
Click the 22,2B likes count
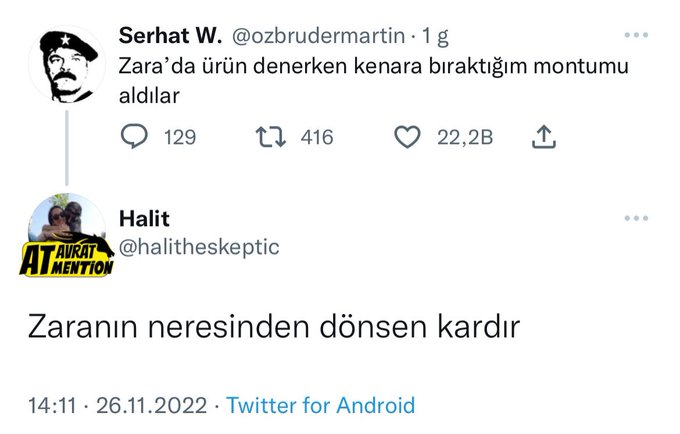(x=465, y=137)
